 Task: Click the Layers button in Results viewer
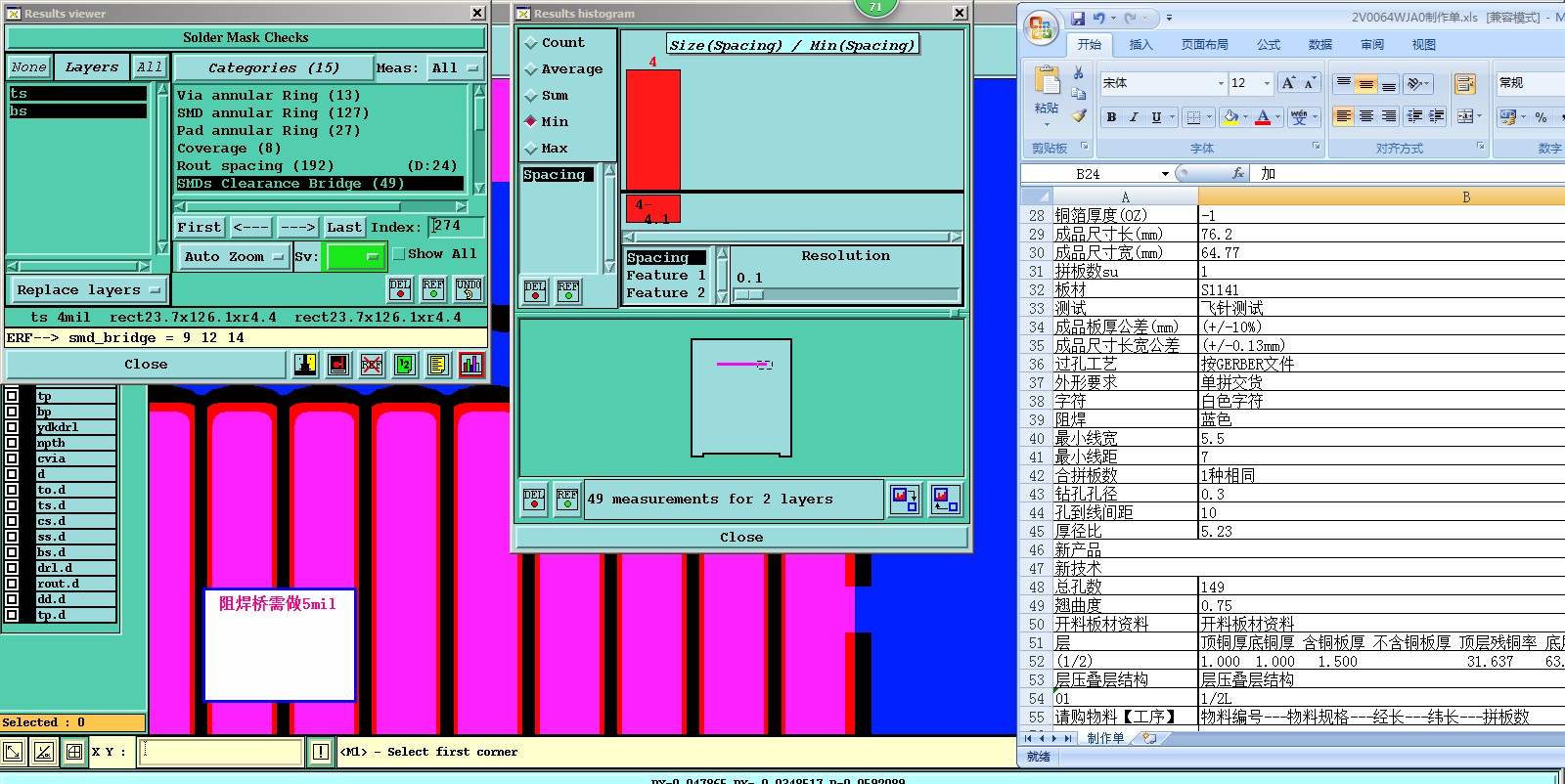pos(91,67)
